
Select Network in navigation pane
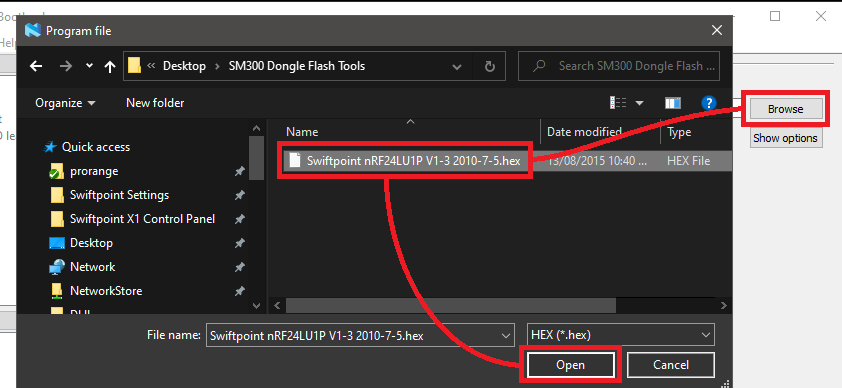click(92, 267)
